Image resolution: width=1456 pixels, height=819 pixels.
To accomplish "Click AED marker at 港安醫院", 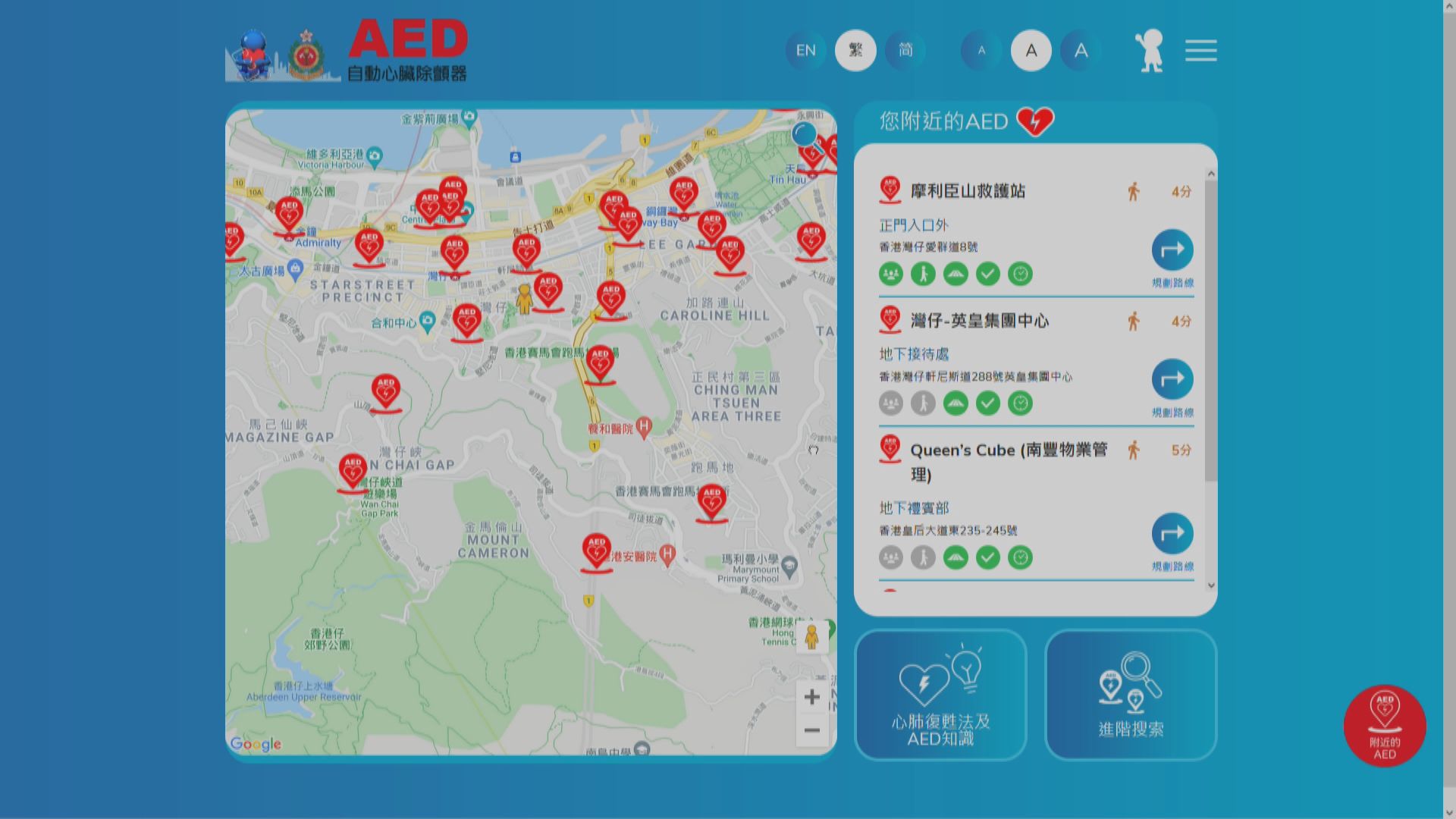I will click(596, 551).
